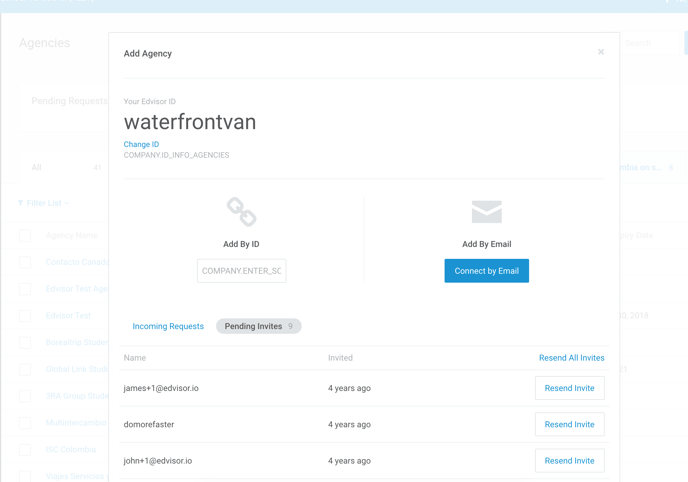Click the Connect by Email button
This screenshot has height=482, width=688.
tap(487, 271)
